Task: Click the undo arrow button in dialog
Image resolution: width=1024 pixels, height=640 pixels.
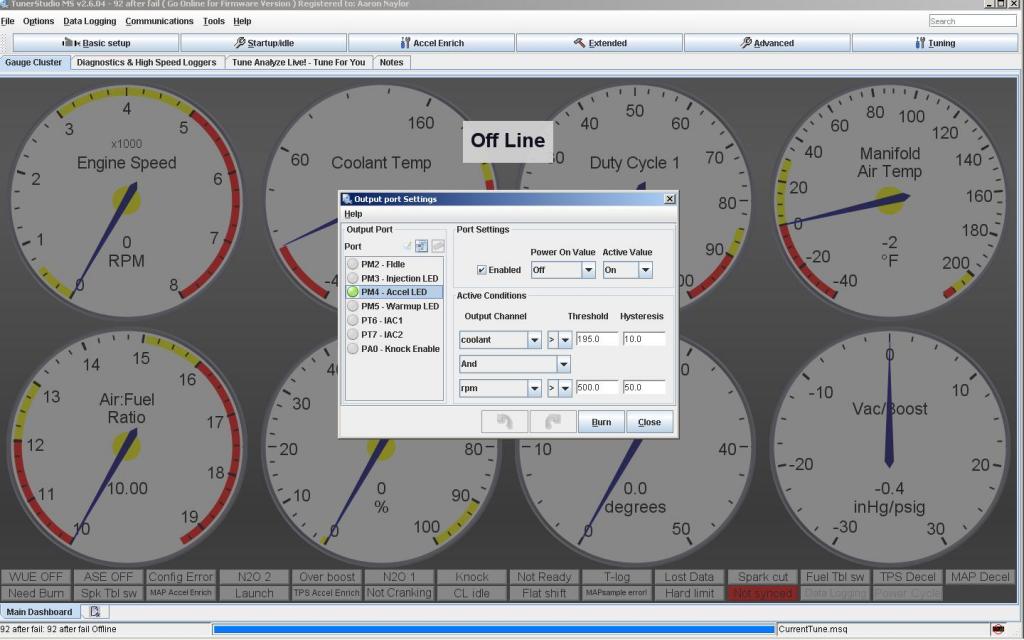Action: [x=504, y=422]
